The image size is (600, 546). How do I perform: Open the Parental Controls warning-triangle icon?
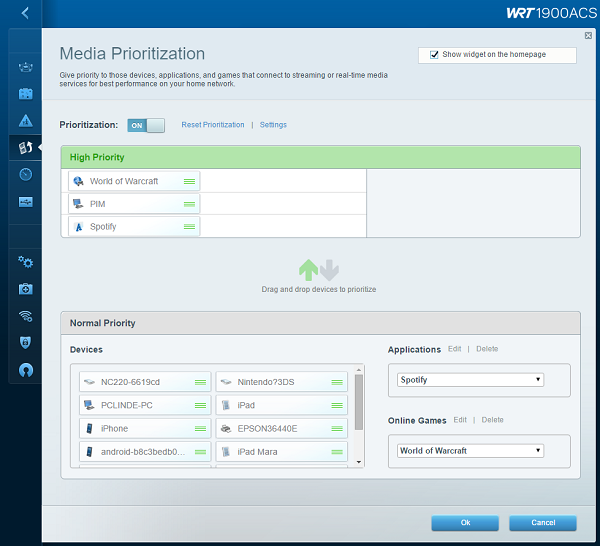[26, 121]
